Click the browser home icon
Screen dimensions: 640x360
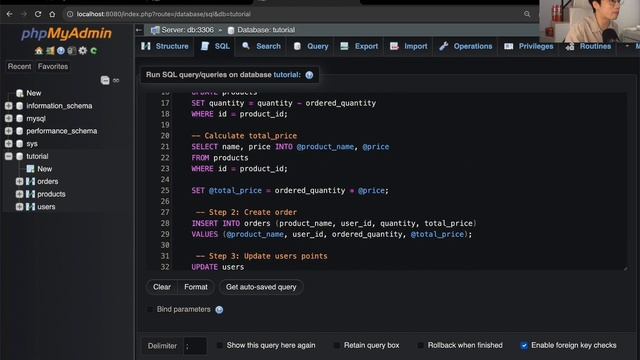click(x=52, y=14)
